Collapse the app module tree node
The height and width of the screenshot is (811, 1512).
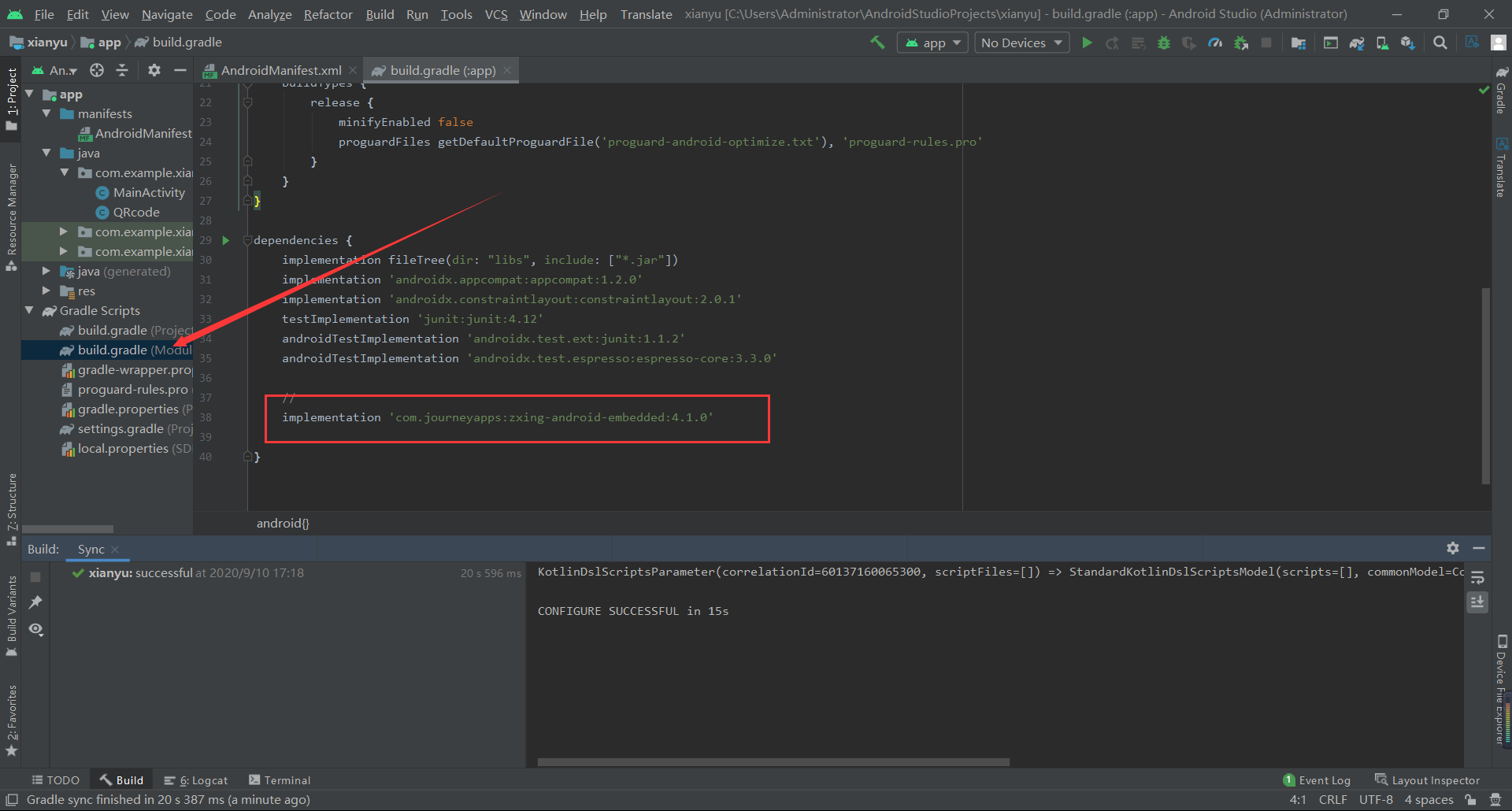29,94
